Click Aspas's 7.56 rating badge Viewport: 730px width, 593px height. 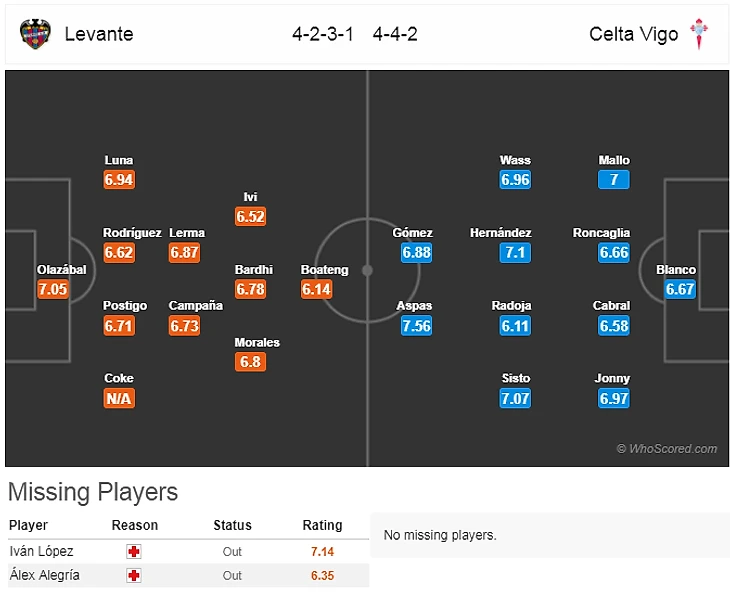pos(416,326)
